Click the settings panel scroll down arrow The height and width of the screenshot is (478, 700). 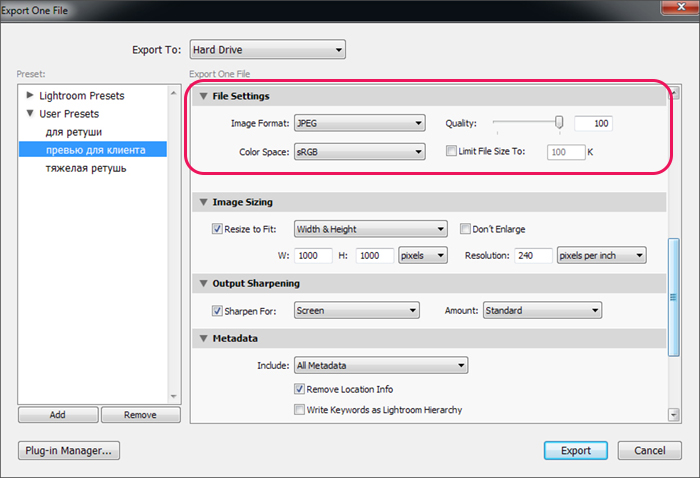pos(674,415)
